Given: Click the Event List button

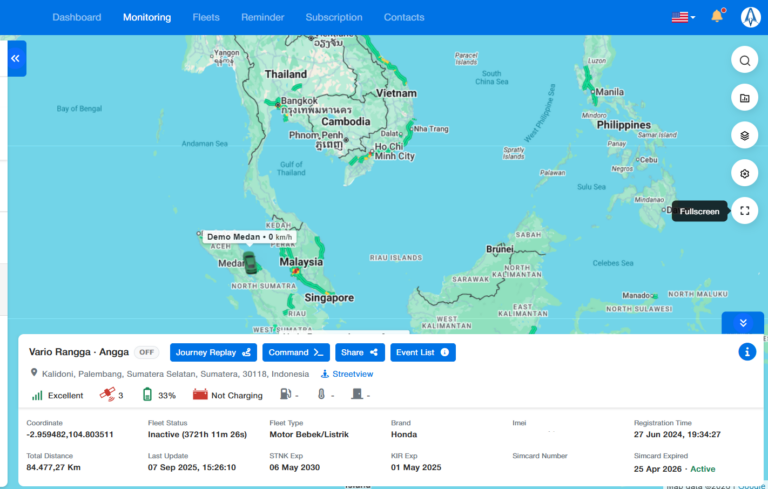Looking at the screenshot, I should [x=422, y=352].
